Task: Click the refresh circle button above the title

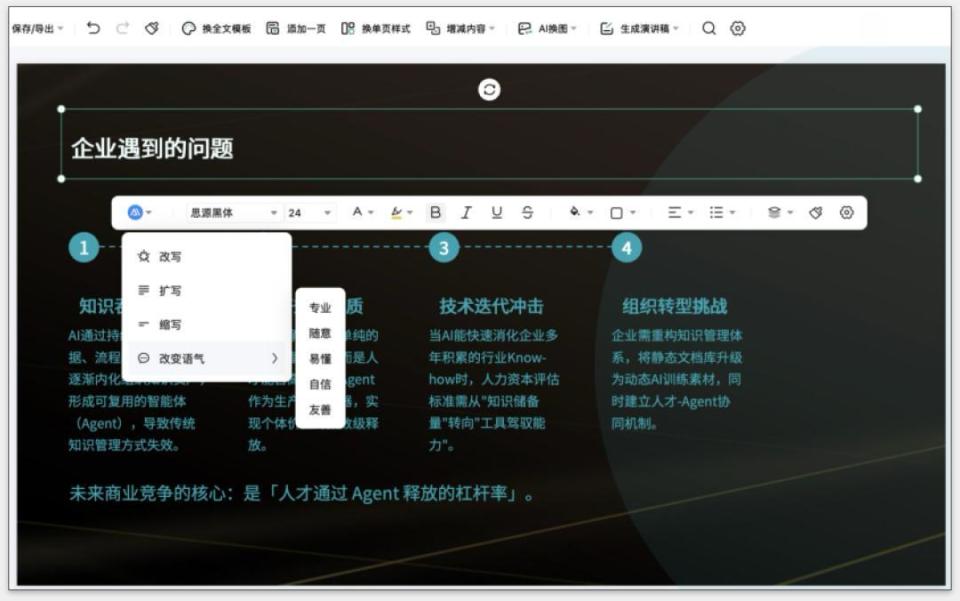Action: [487, 89]
